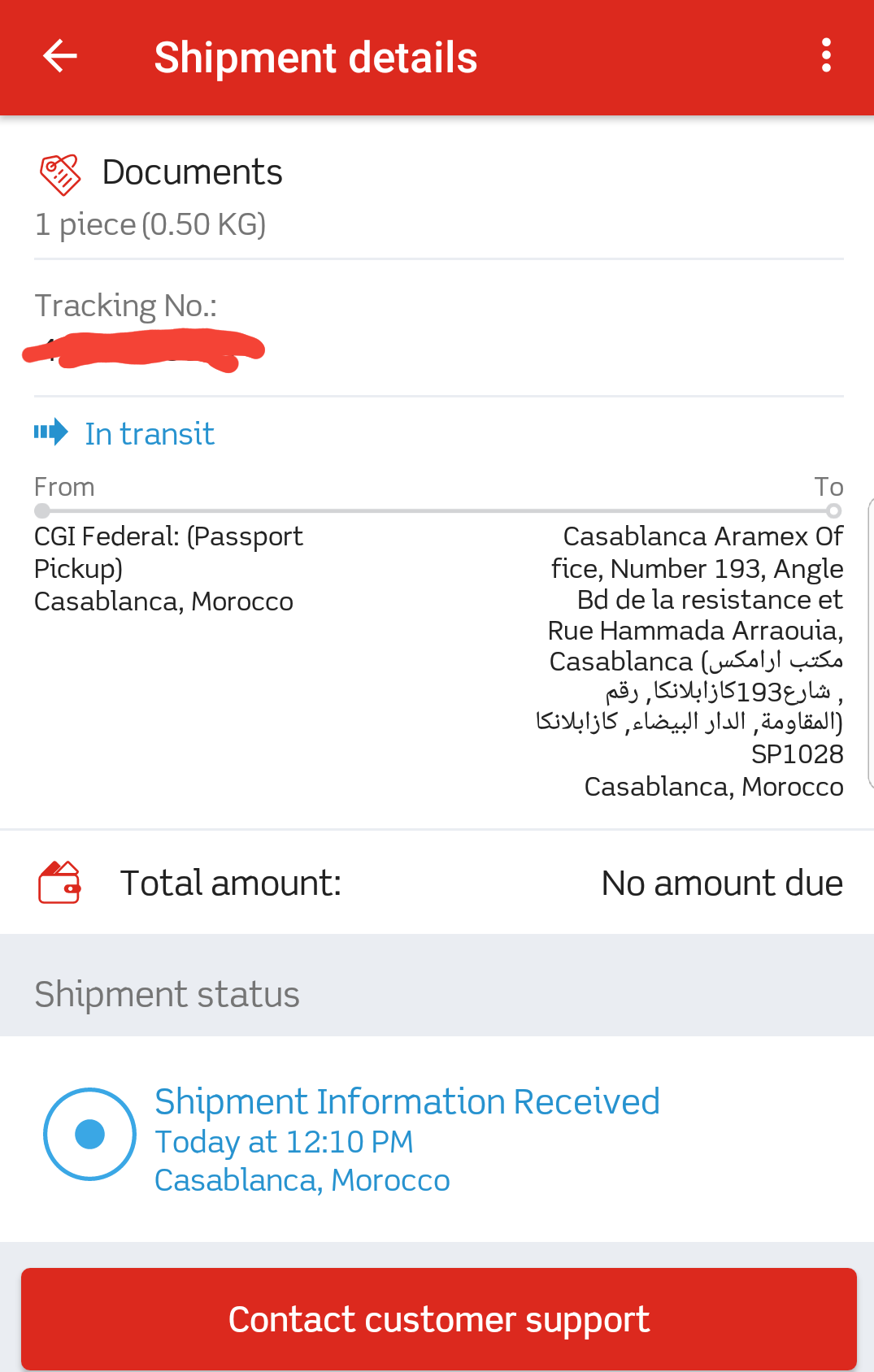This screenshot has width=874, height=1372.
Task: Tap the origin dot on route line
Action: 42,511
